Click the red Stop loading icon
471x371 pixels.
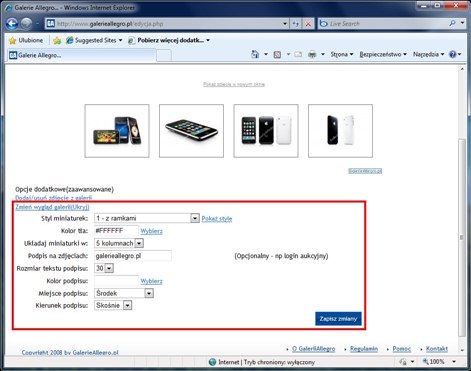[x=308, y=24]
